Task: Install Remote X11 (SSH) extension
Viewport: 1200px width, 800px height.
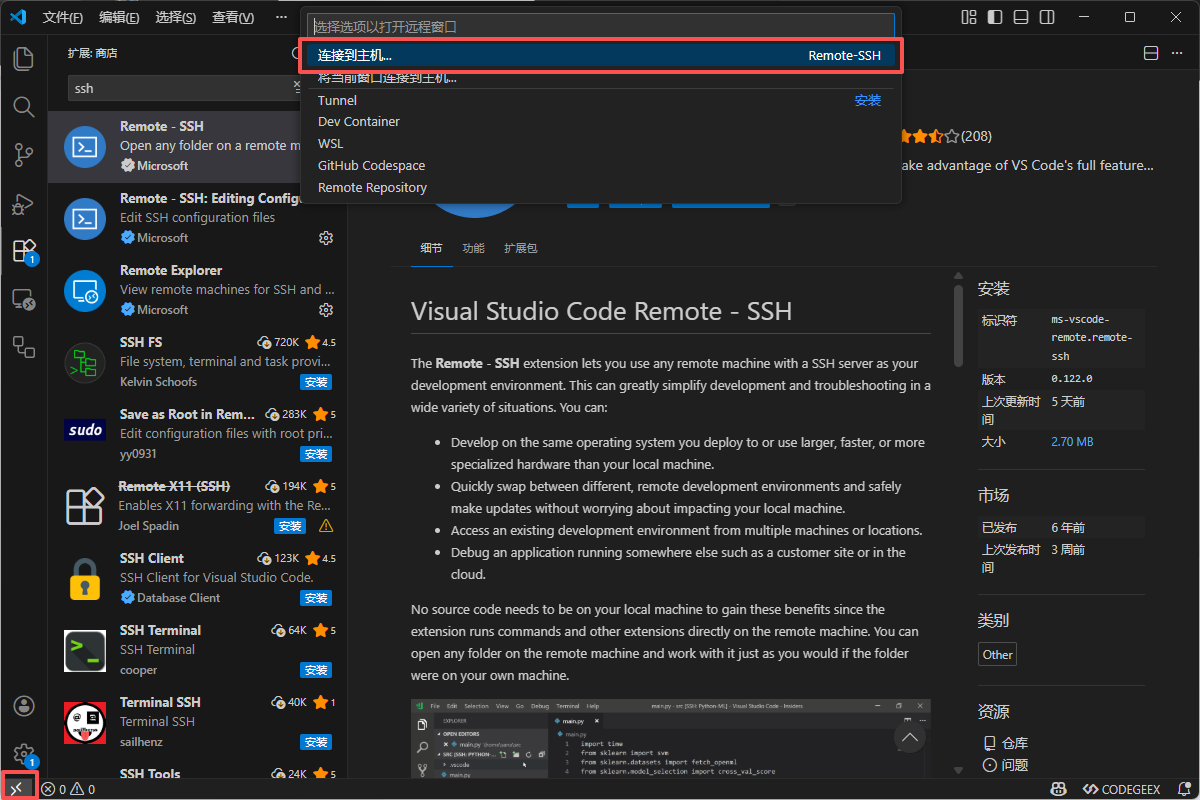Action: [x=290, y=526]
